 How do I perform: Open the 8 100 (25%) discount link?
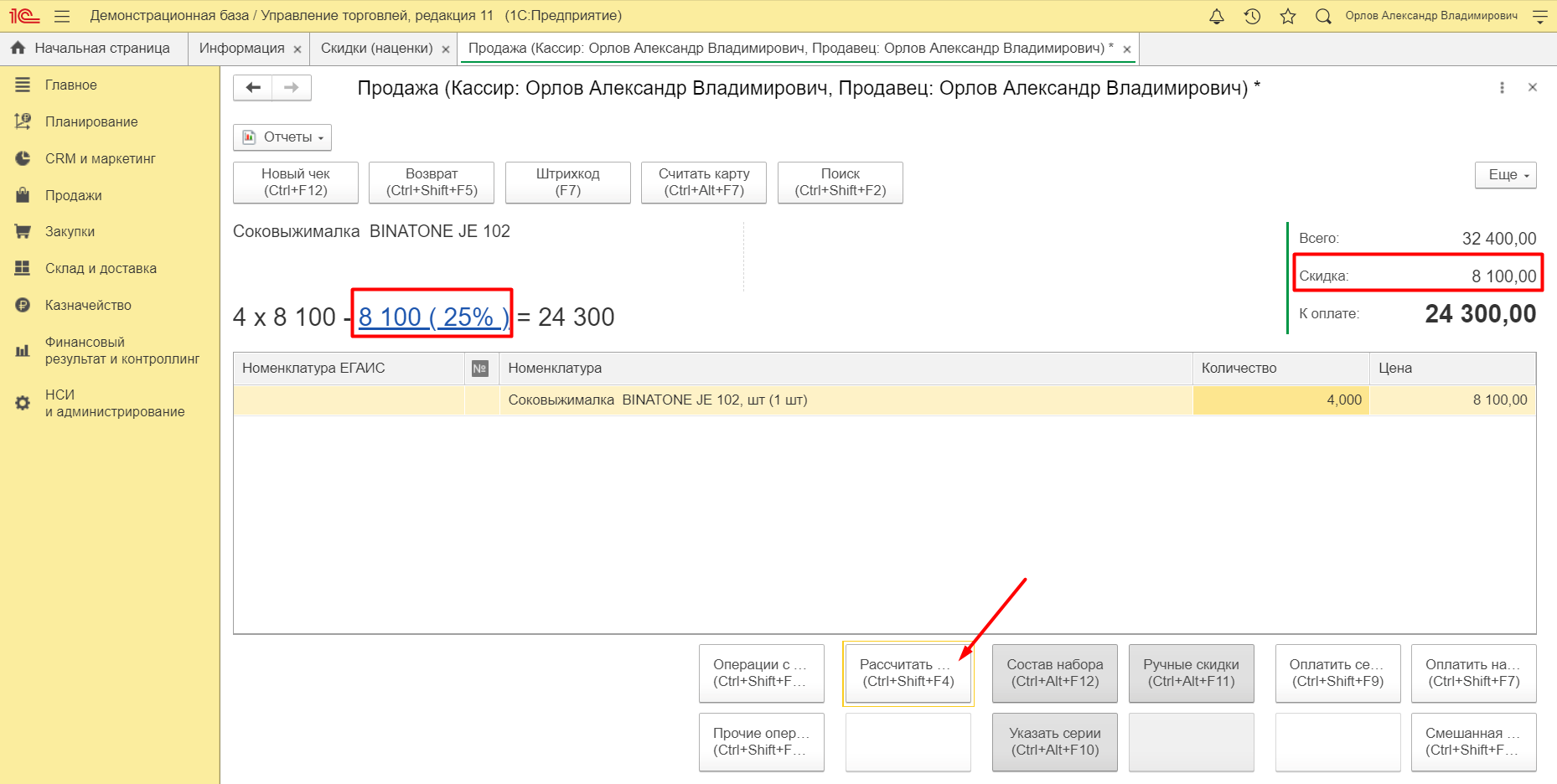[433, 317]
